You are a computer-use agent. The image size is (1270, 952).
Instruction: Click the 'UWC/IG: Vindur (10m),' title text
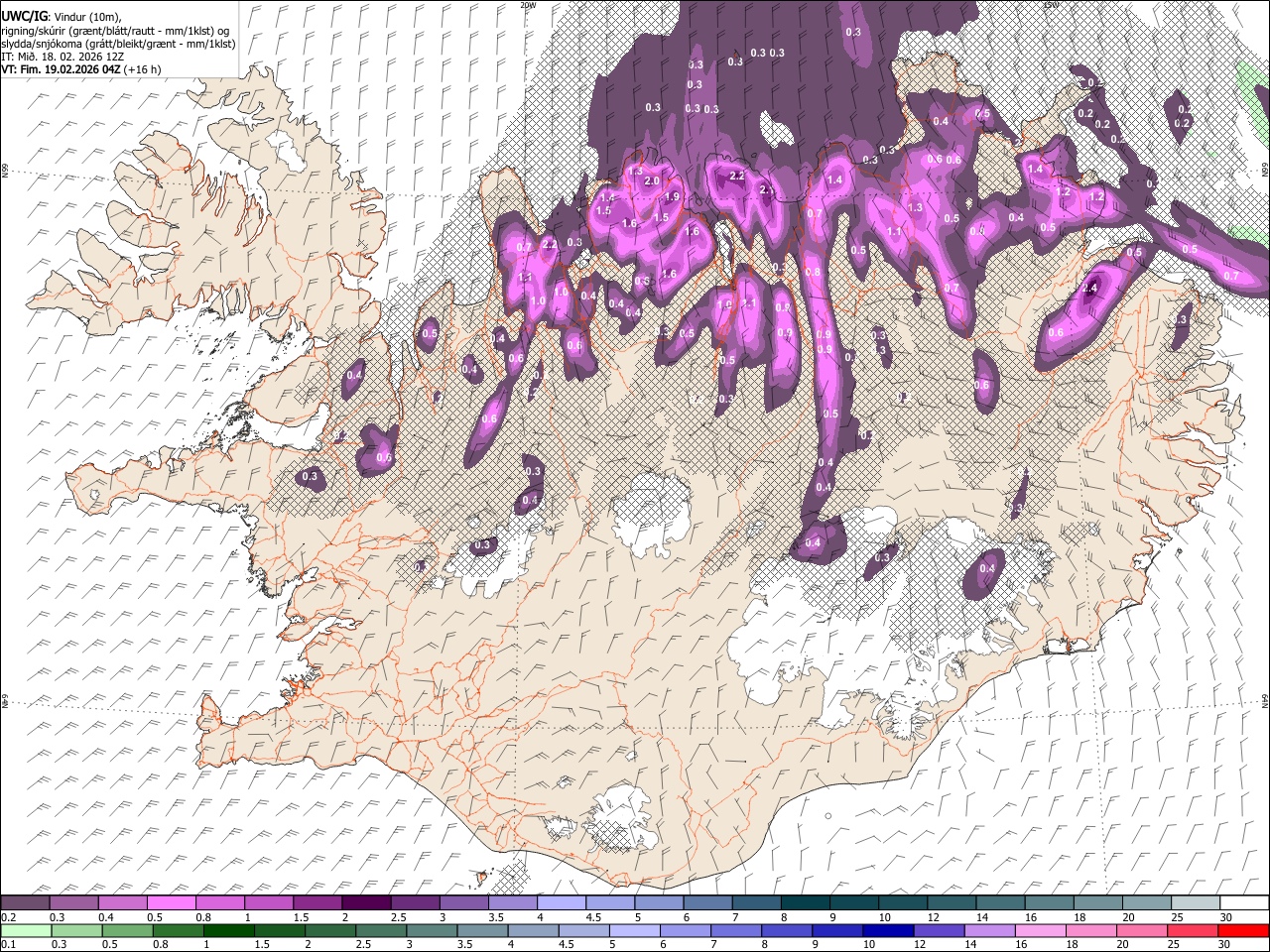[x=62, y=16]
